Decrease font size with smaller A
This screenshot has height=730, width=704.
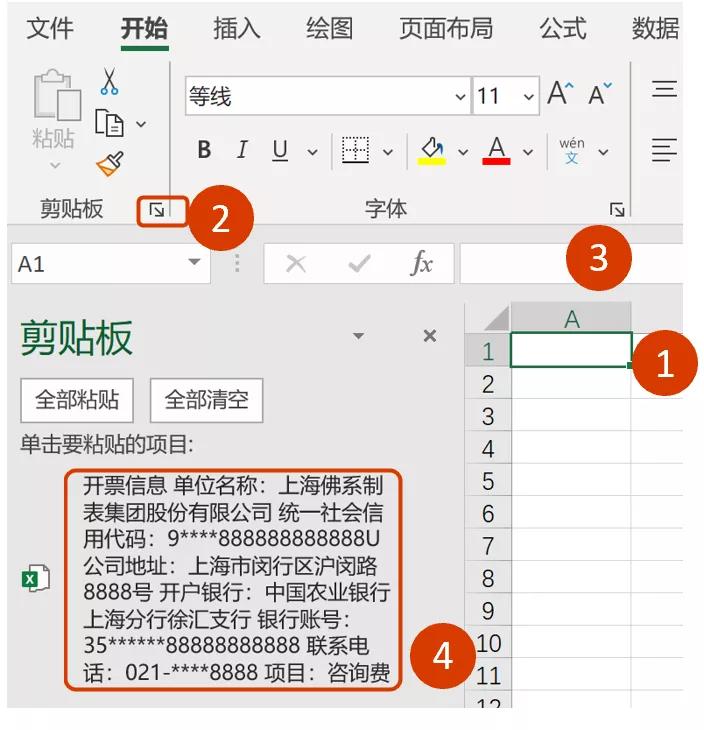point(600,94)
